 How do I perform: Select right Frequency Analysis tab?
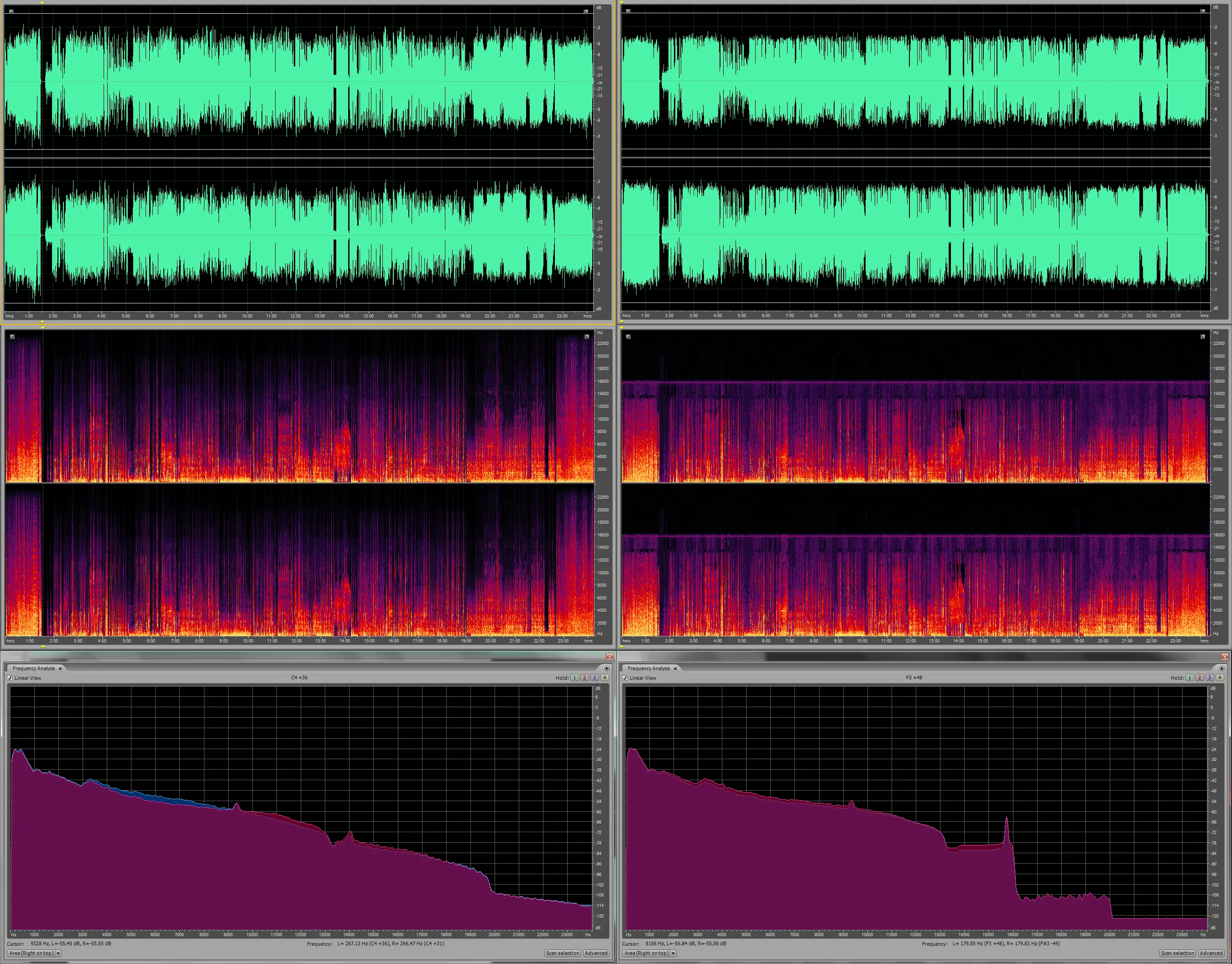click(648, 668)
